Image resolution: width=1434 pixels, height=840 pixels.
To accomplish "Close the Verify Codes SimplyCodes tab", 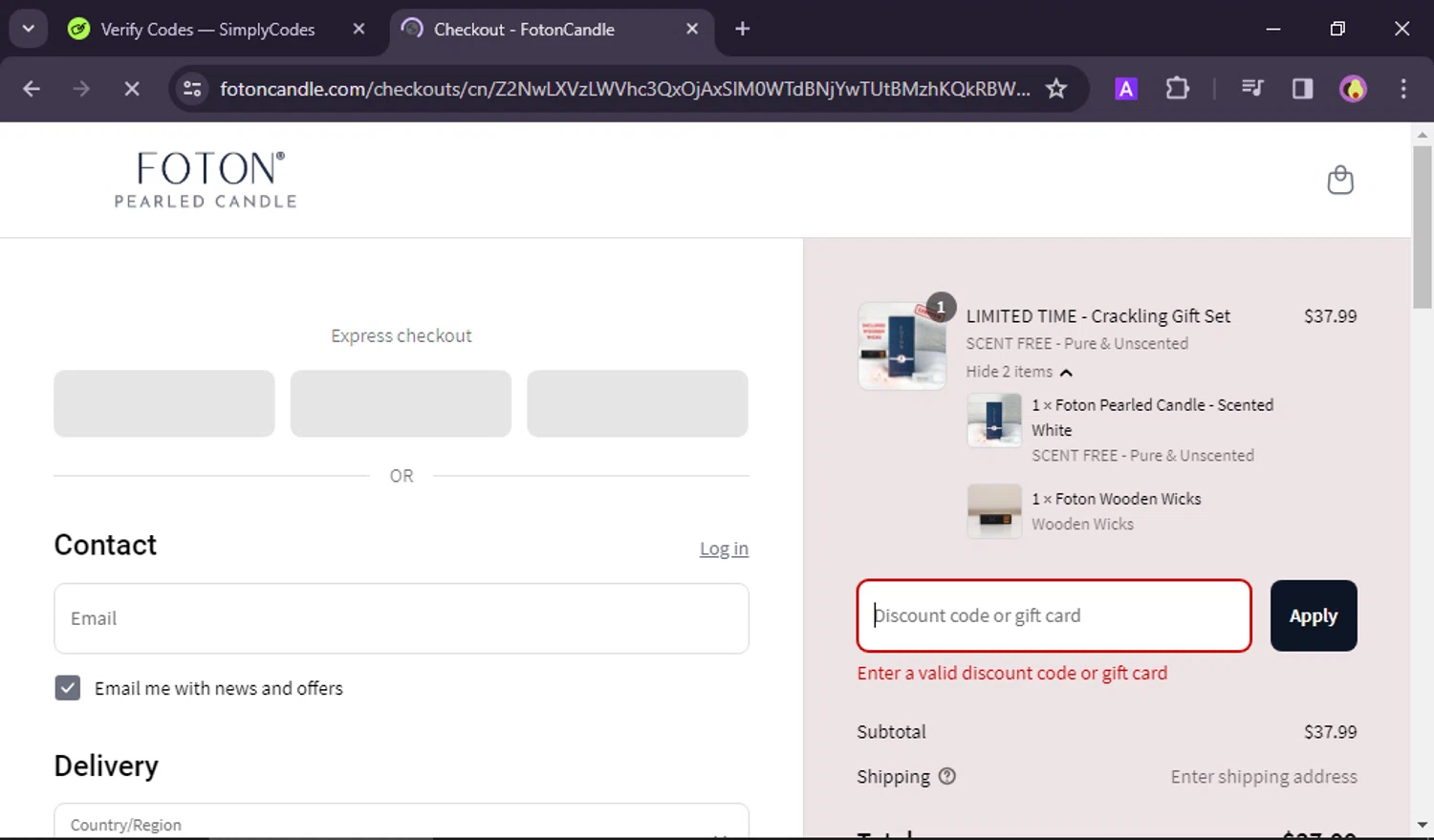I will coord(358,29).
